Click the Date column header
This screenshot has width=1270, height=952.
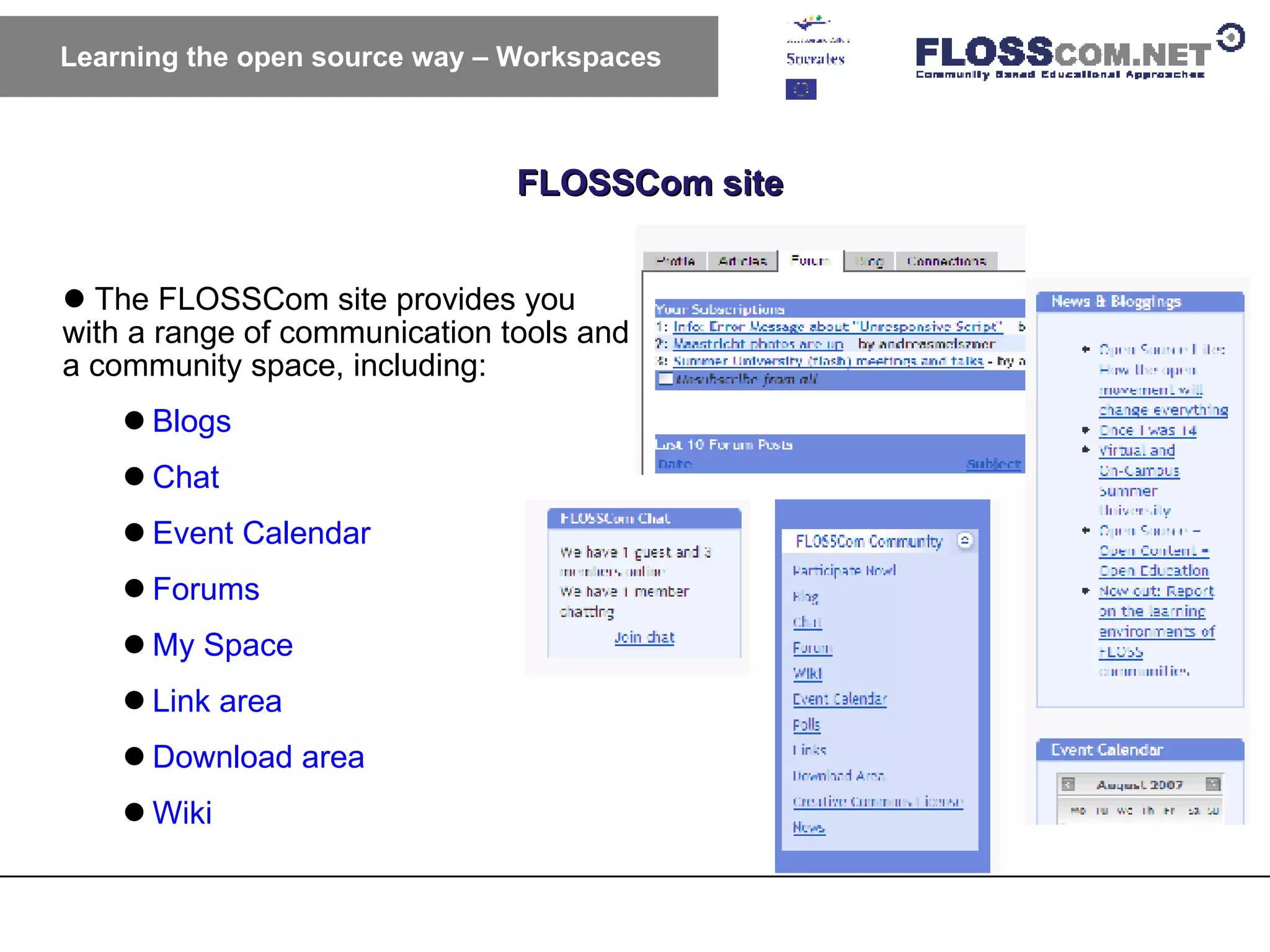click(675, 464)
